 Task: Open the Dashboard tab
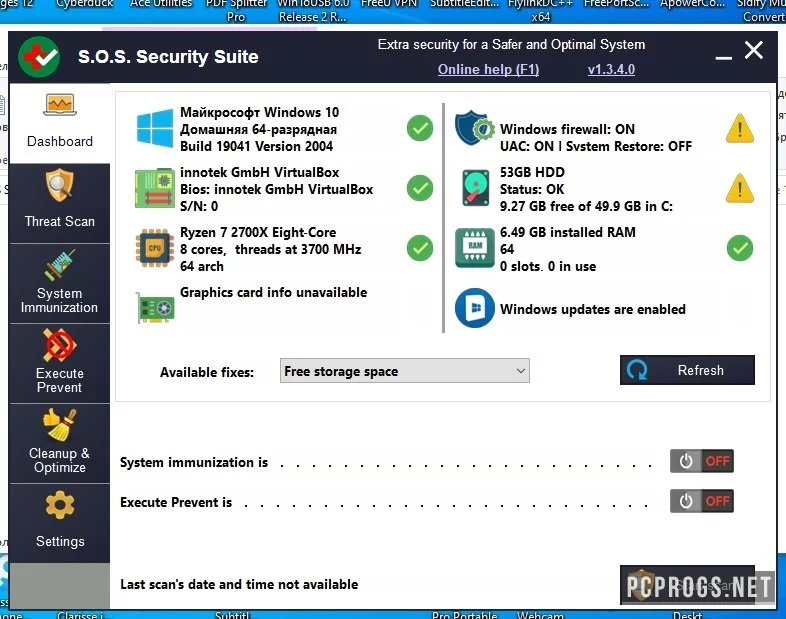pos(60,123)
